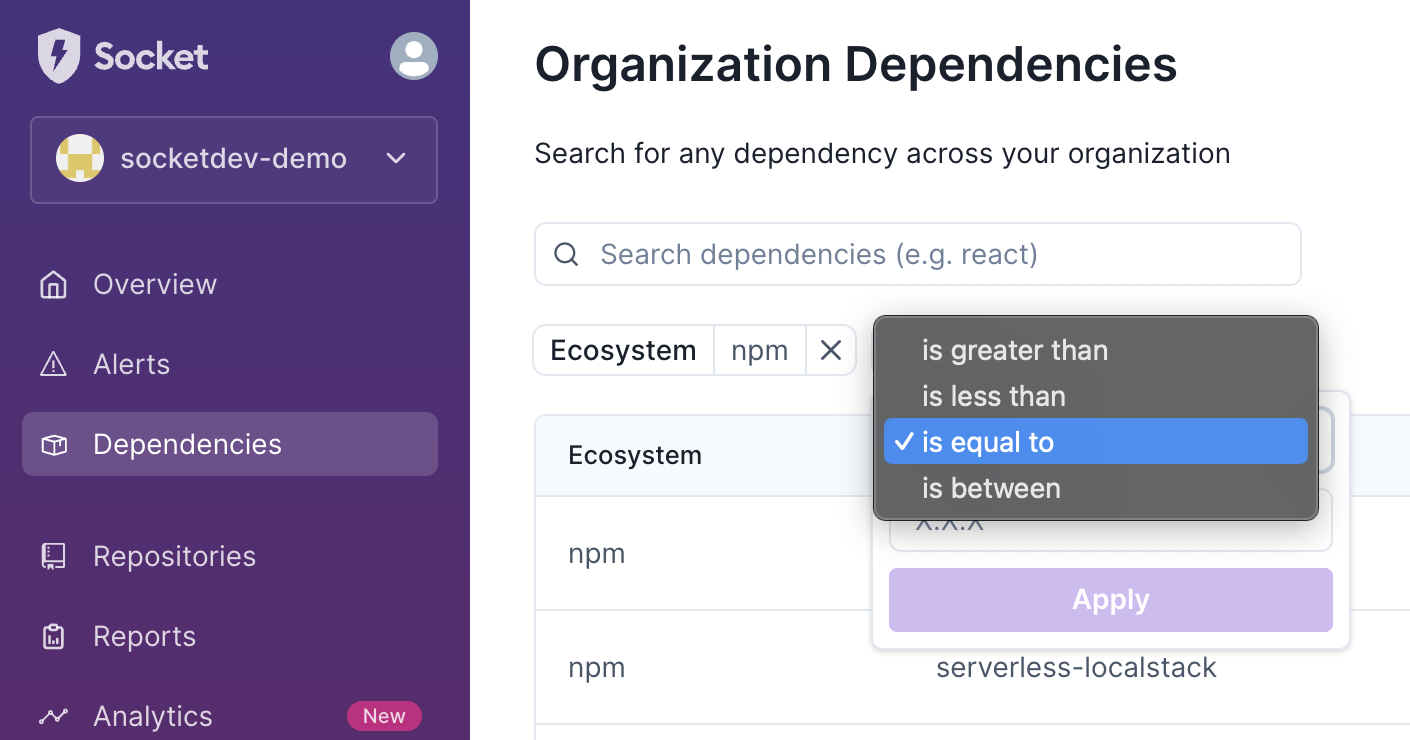Click the Organization Dependencies heading

(856, 65)
